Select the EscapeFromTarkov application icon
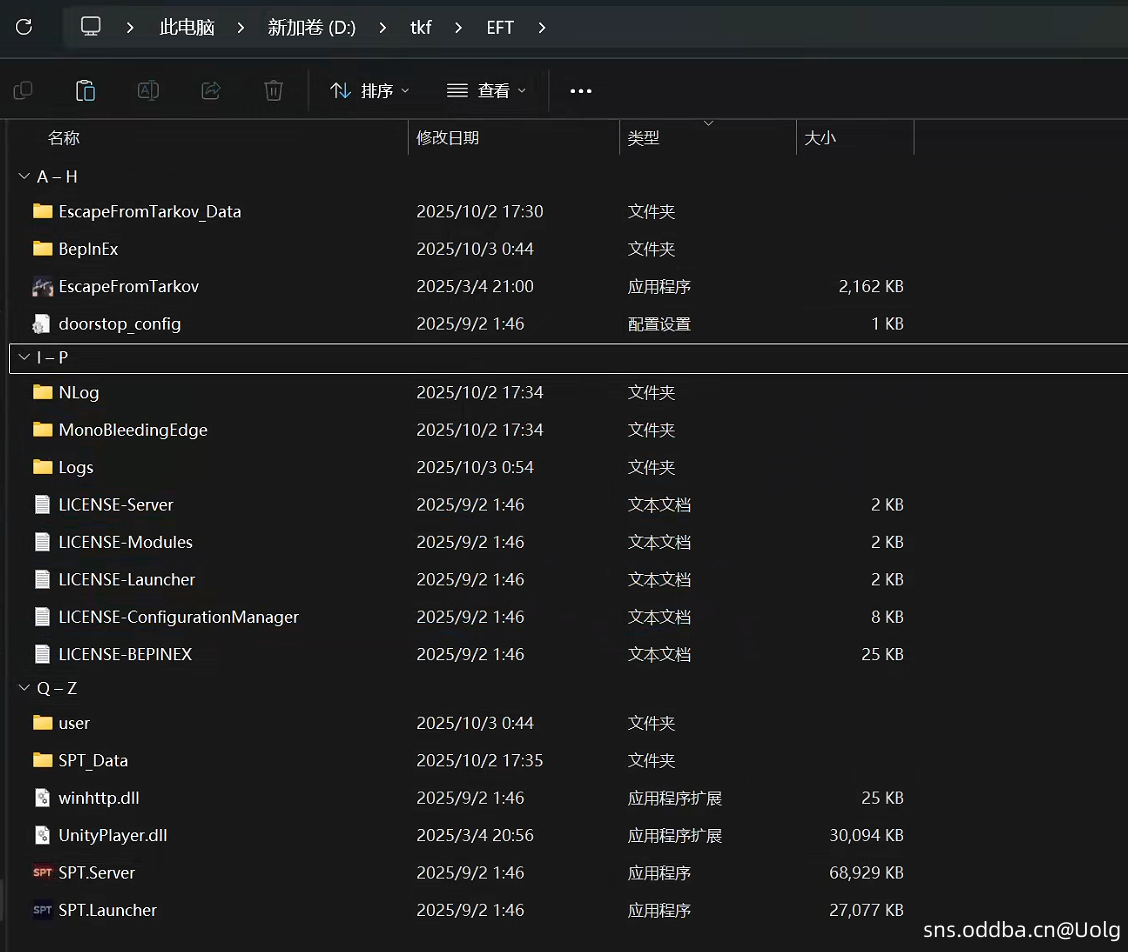 (x=42, y=287)
